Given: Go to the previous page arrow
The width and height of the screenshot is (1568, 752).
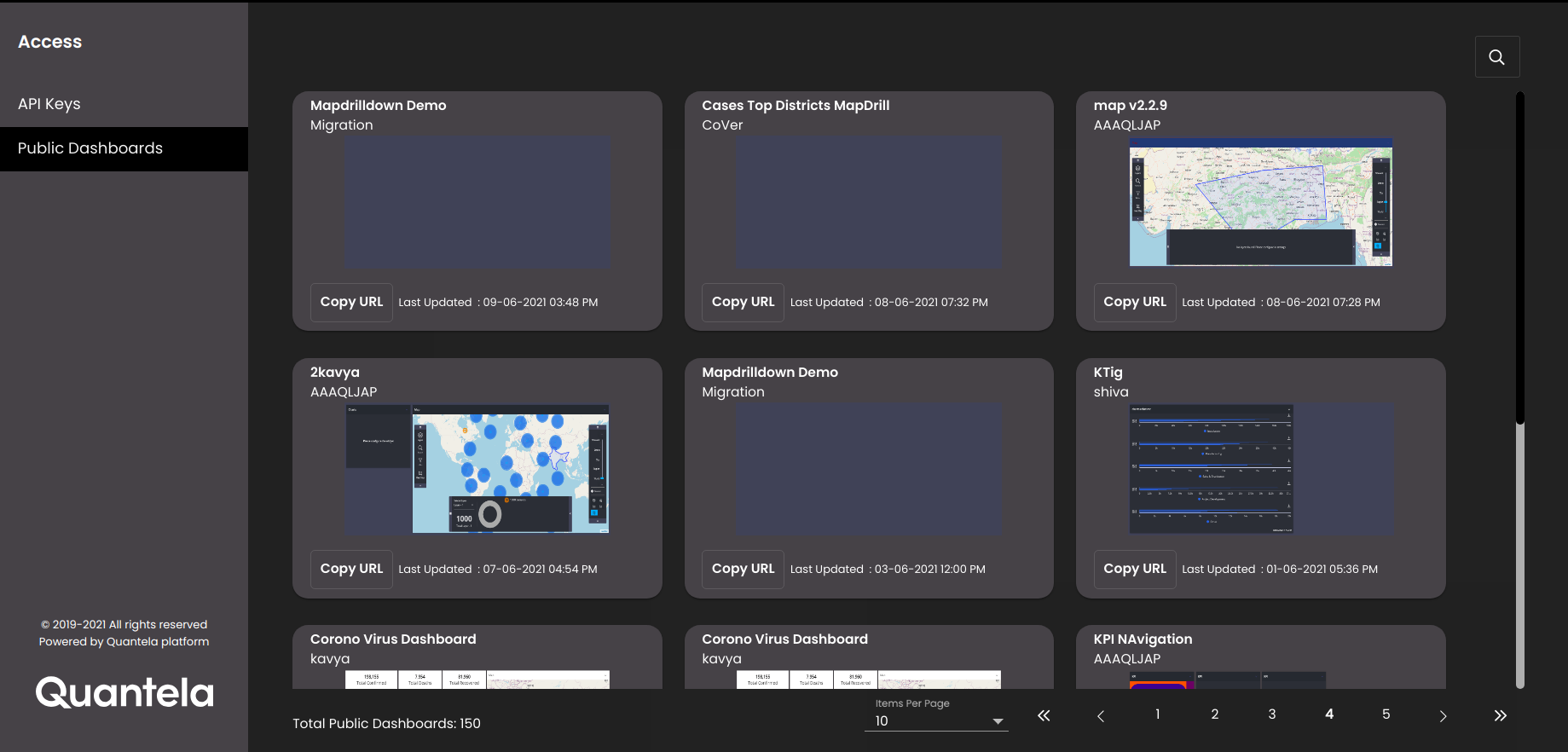Looking at the screenshot, I should pos(1101,716).
